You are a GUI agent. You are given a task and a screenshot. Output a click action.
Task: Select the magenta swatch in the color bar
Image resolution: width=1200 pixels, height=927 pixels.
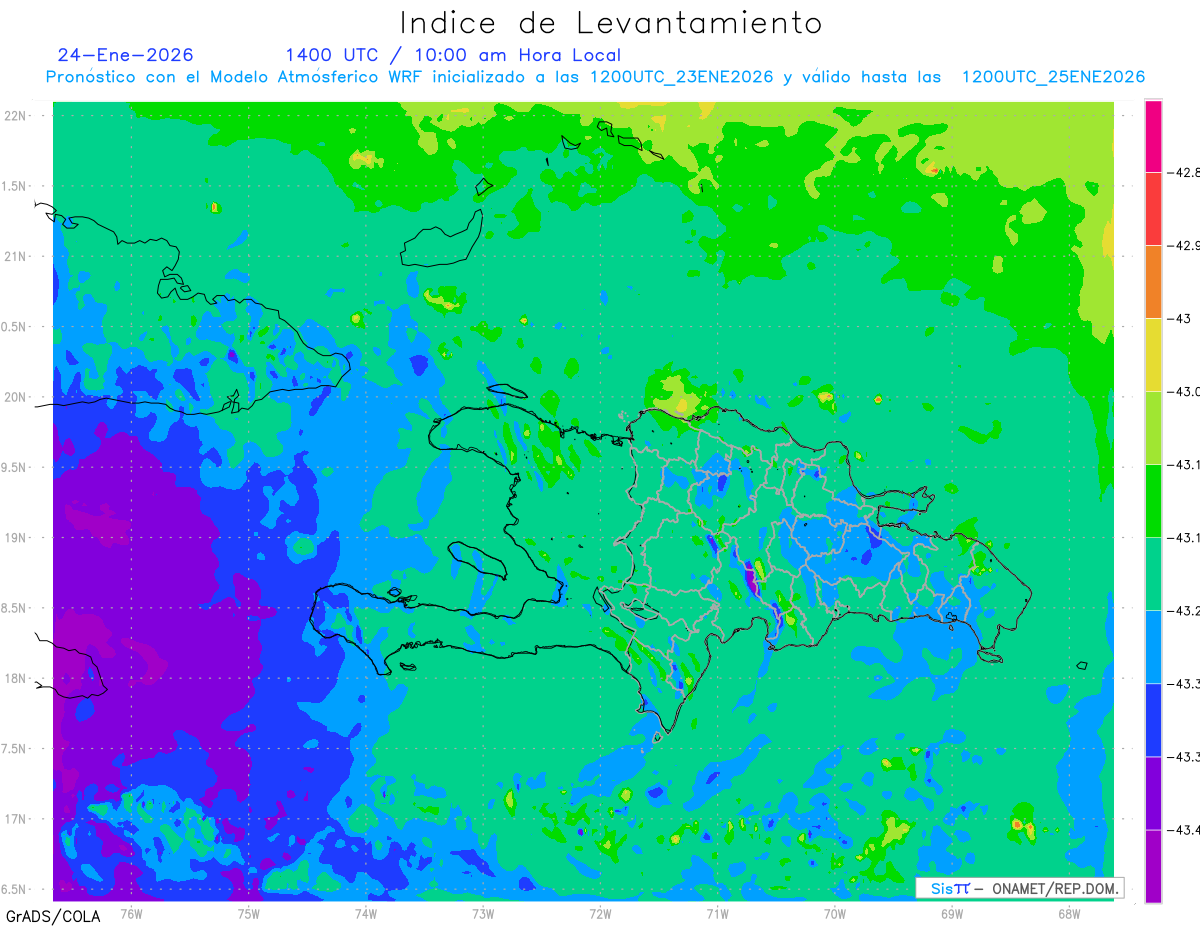[x=1153, y=136]
